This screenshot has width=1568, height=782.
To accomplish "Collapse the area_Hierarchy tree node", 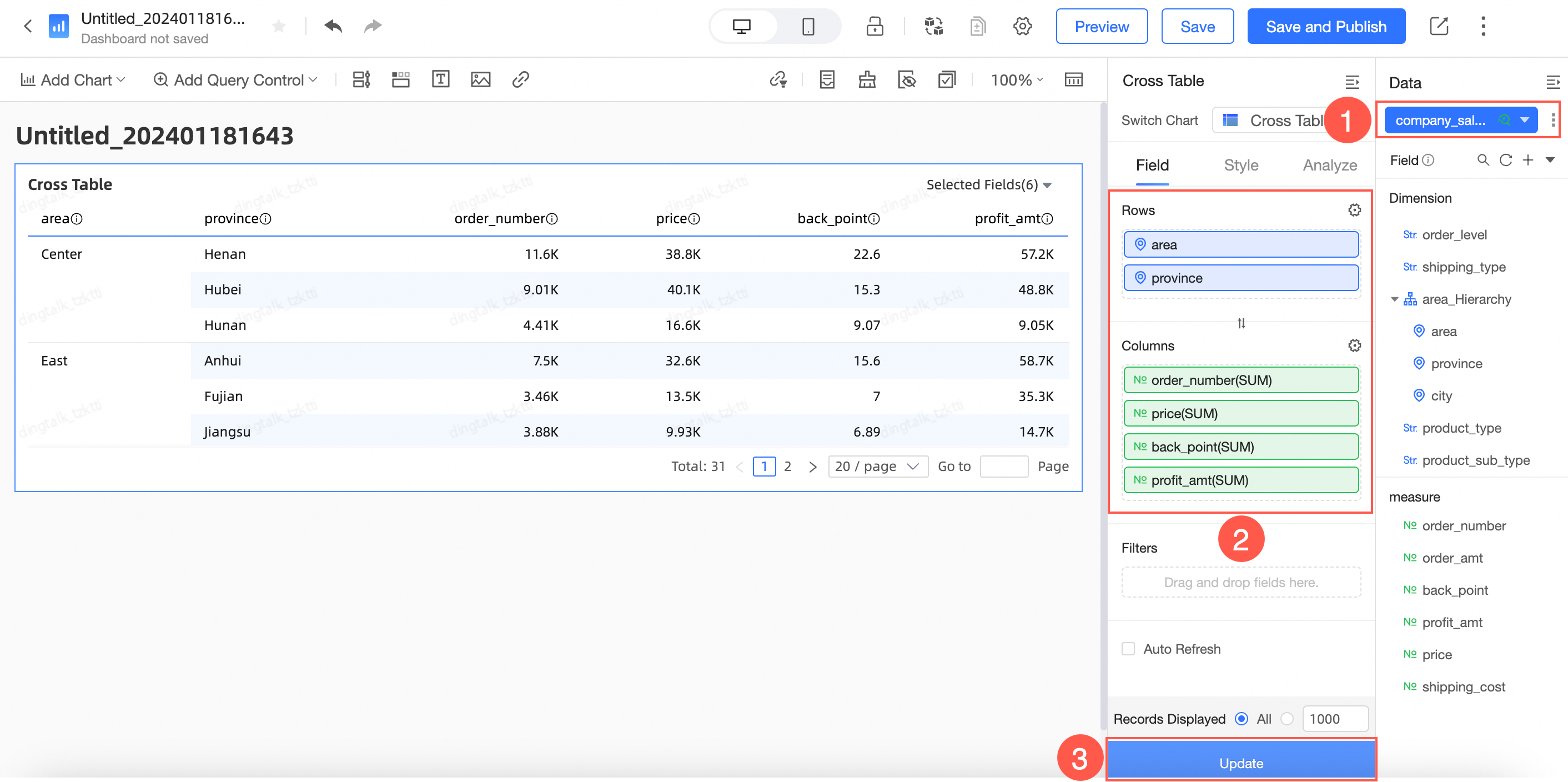I will coord(1394,299).
